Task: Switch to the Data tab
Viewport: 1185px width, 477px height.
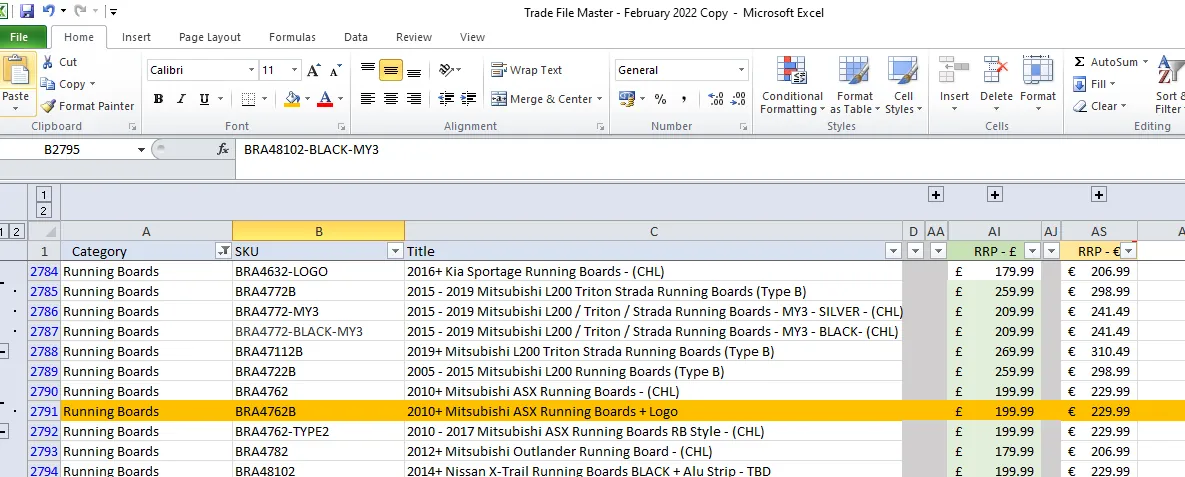Action: click(x=356, y=37)
